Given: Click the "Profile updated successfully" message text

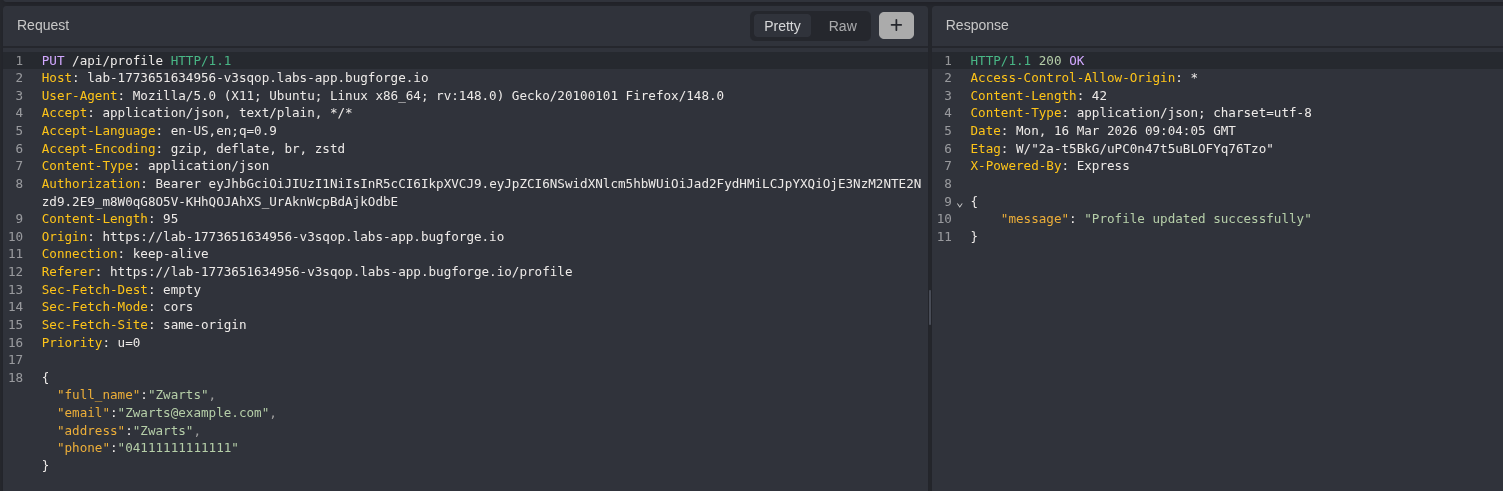Looking at the screenshot, I should (1197, 219).
